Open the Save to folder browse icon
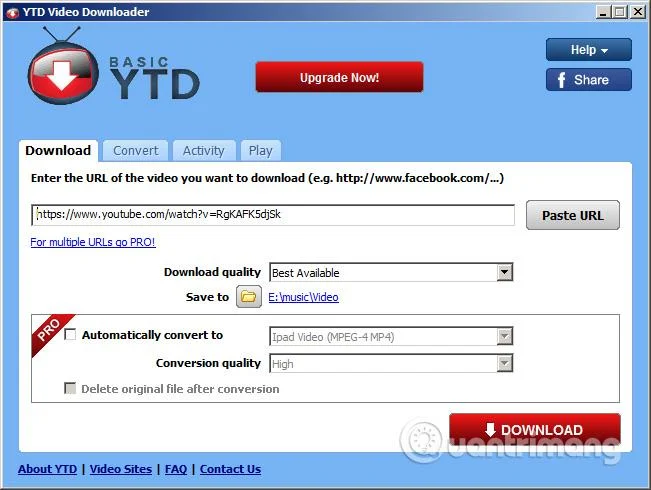Image resolution: width=651 pixels, height=490 pixels. (249, 296)
